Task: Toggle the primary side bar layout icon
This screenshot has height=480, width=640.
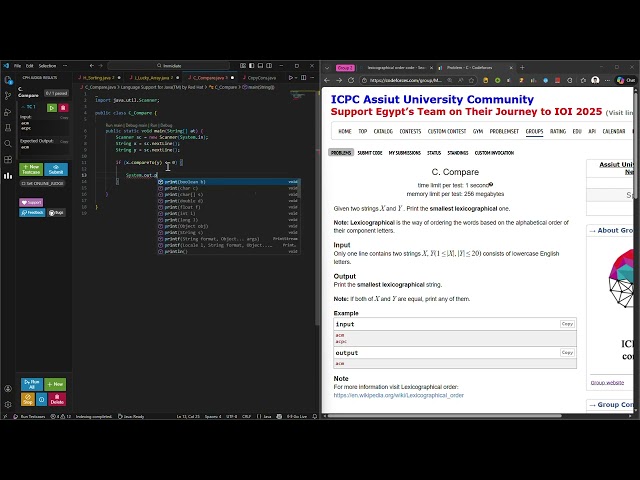Action: click(x=252, y=66)
